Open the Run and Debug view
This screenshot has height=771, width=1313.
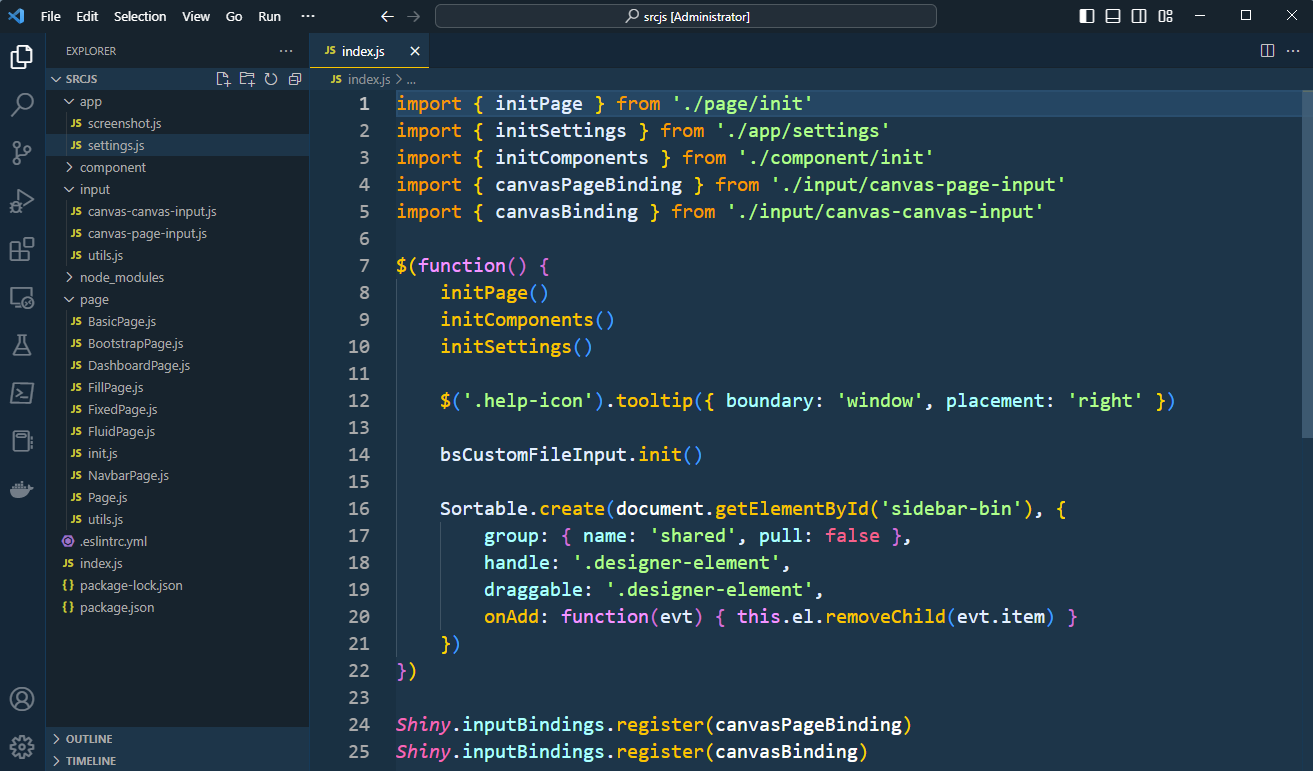click(22, 201)
